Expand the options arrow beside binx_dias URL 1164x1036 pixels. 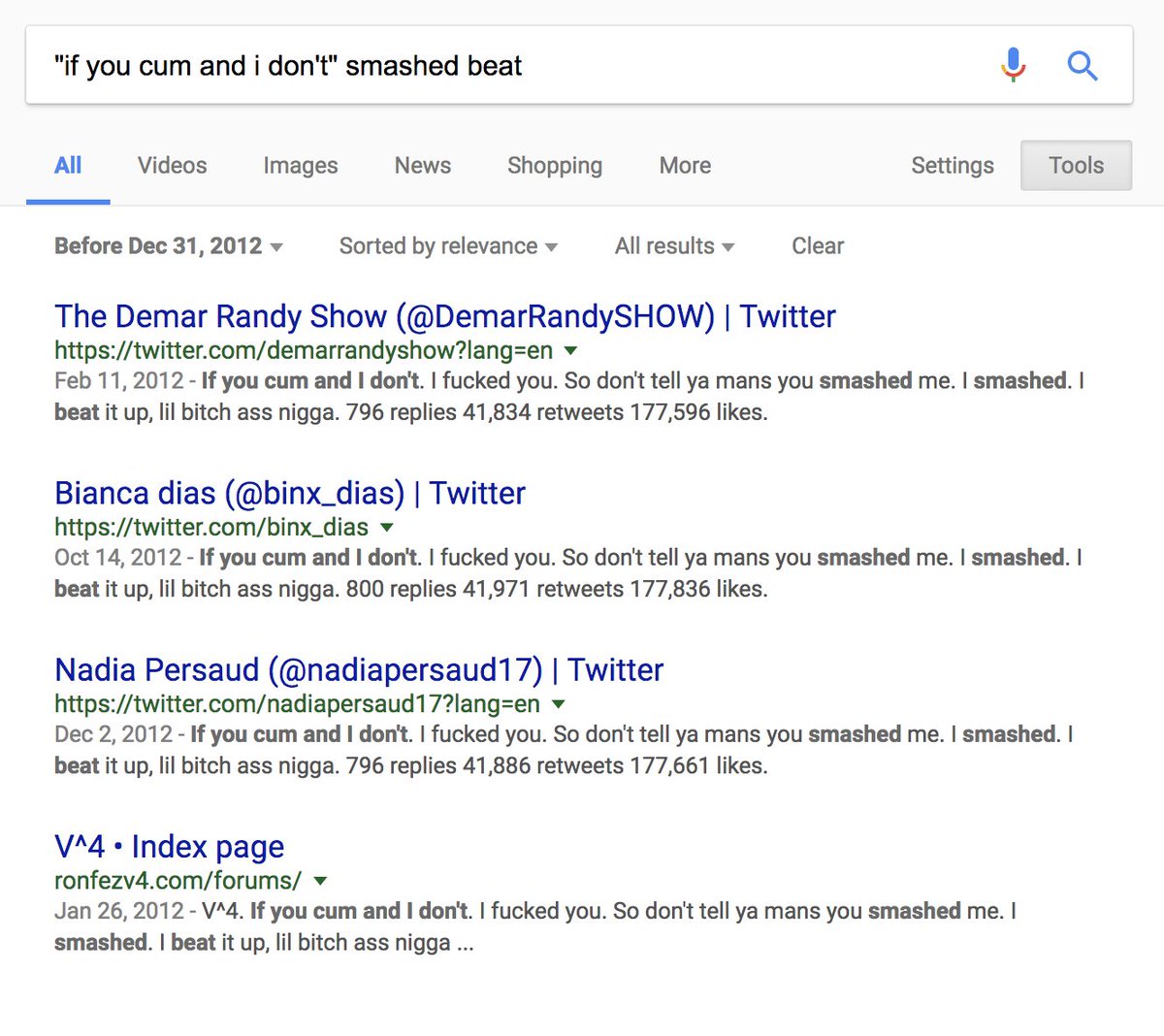coord(387,527)
